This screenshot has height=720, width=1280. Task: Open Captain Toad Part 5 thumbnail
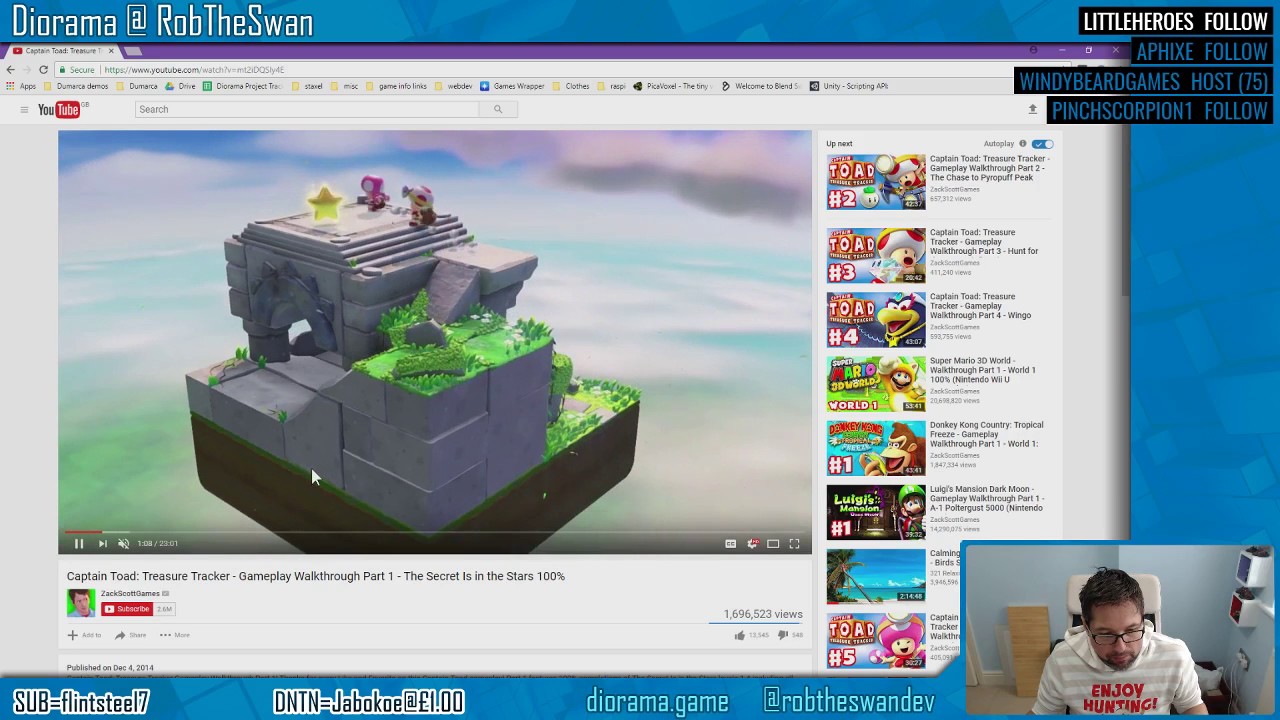876,641
